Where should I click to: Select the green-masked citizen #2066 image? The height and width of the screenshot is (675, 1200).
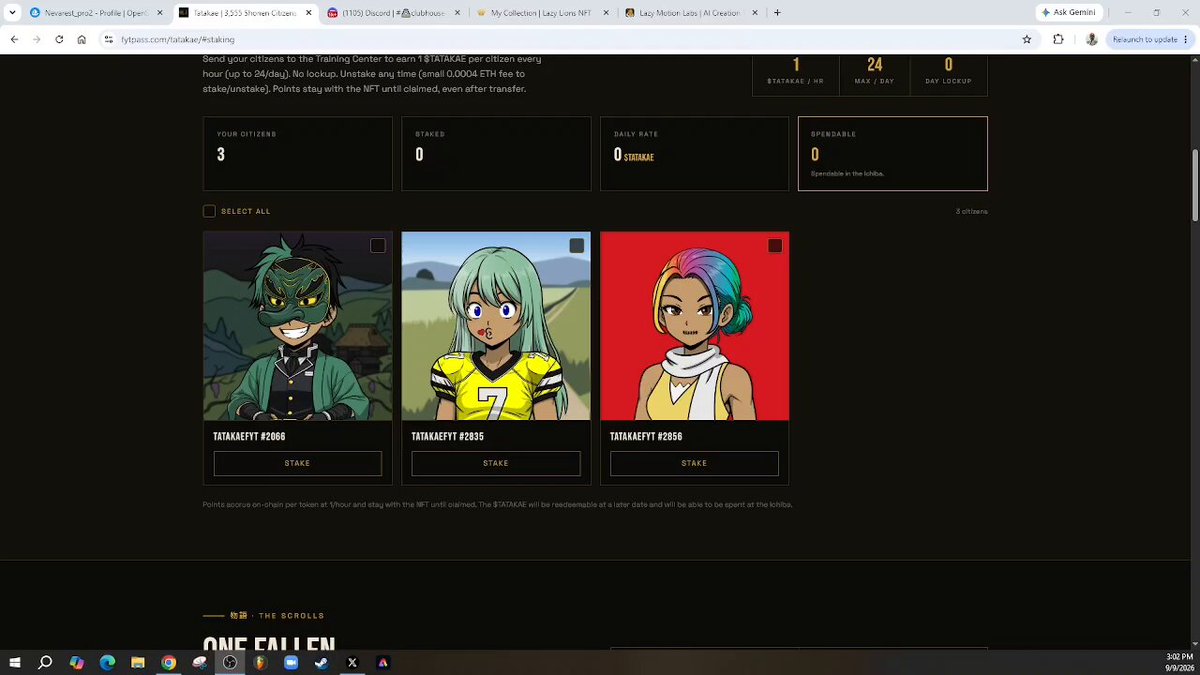[x=298, y=326]
